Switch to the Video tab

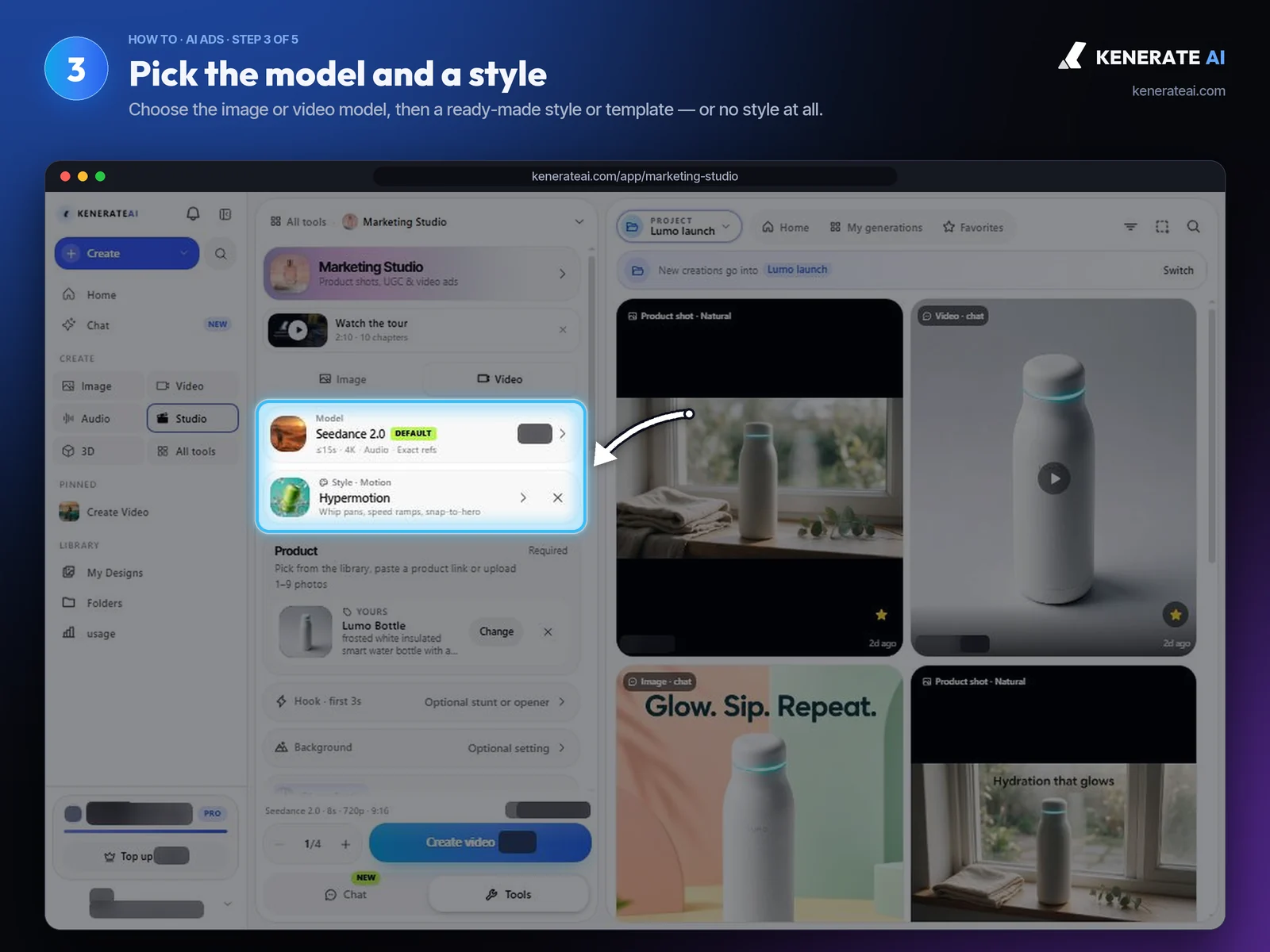(500, 380)
